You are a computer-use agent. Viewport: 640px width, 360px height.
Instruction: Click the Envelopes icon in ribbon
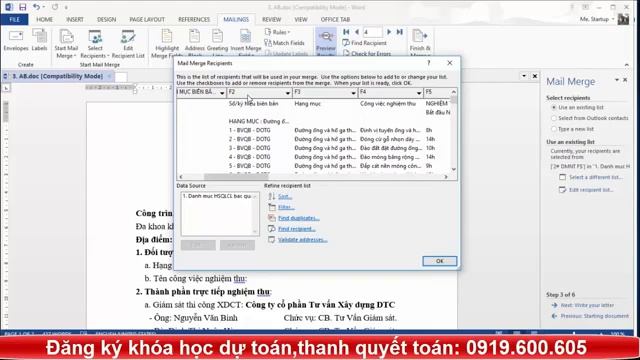tap(16, 40)
